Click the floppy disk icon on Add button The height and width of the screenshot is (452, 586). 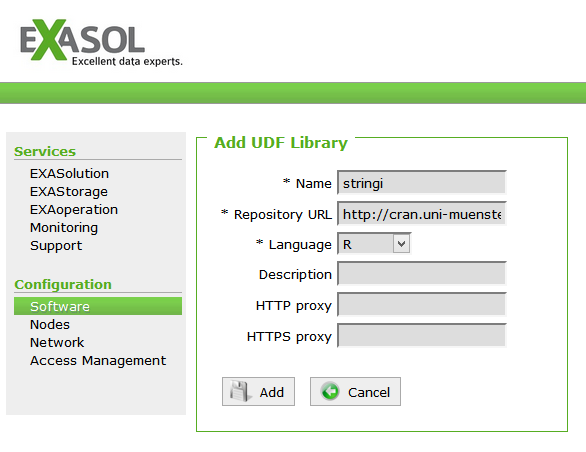coord(238,391)
